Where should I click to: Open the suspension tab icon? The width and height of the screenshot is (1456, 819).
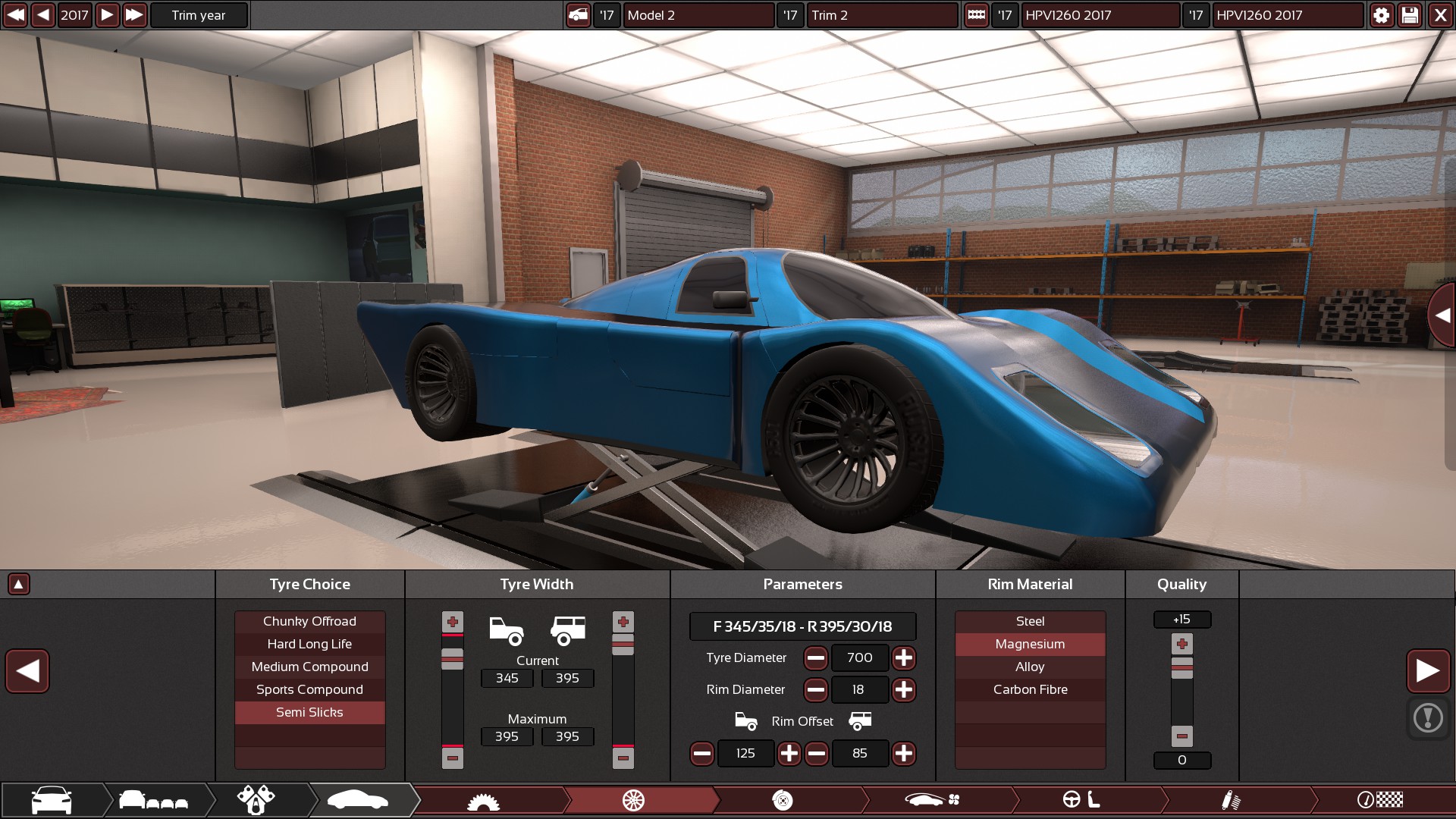1230,800
